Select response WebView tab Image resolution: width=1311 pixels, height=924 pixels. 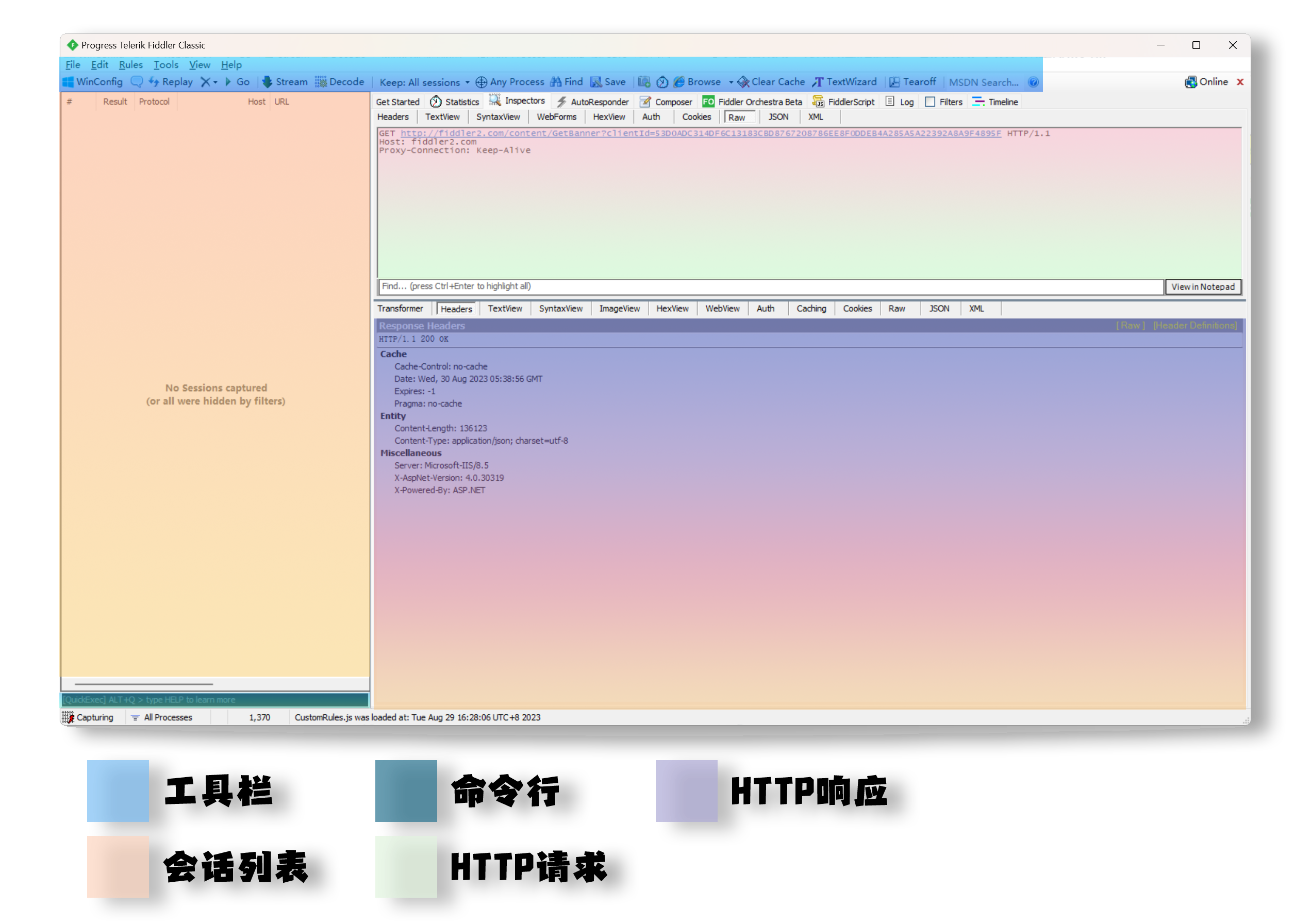pos(722,308)
